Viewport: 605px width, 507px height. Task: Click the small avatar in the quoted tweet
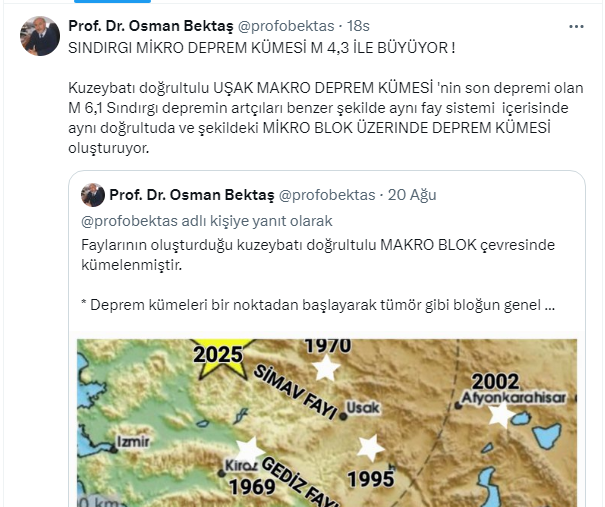tap(93, 195)
